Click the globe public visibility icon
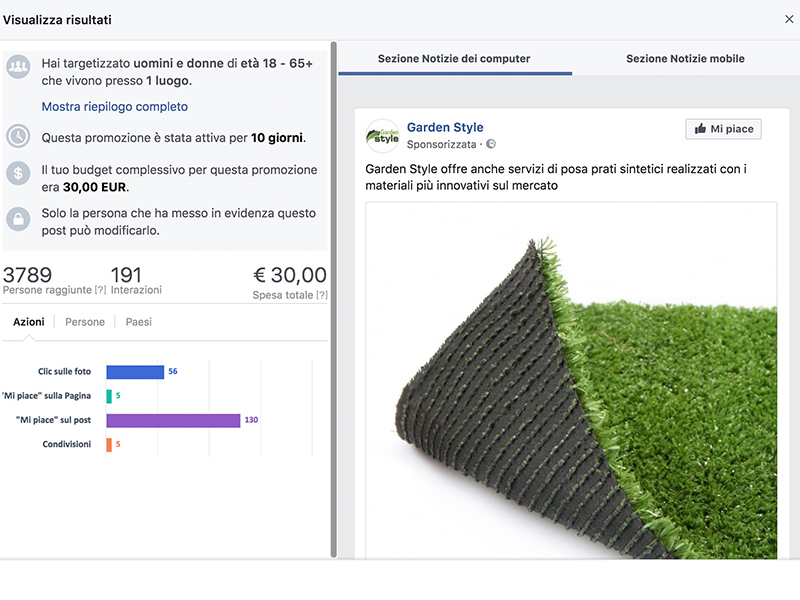Screen dimensions: 800x600 pos(491,144)
